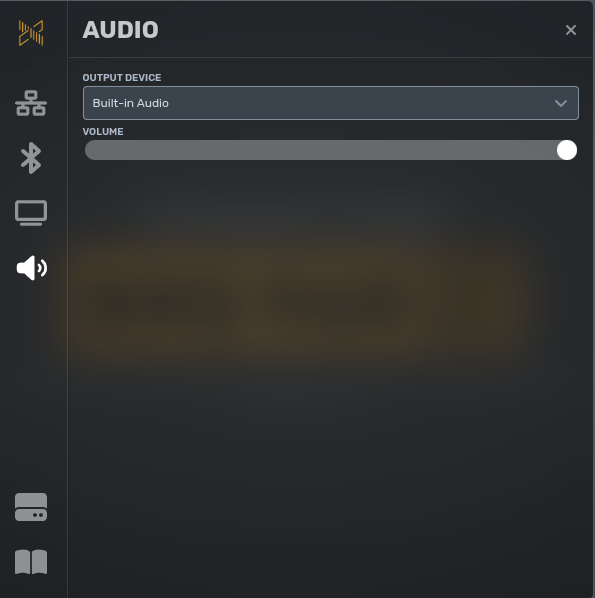Click the OUTPUT DEVICE label
Image resolution: width=595 pixels, height=598 pixels.
tap(122, 78)
